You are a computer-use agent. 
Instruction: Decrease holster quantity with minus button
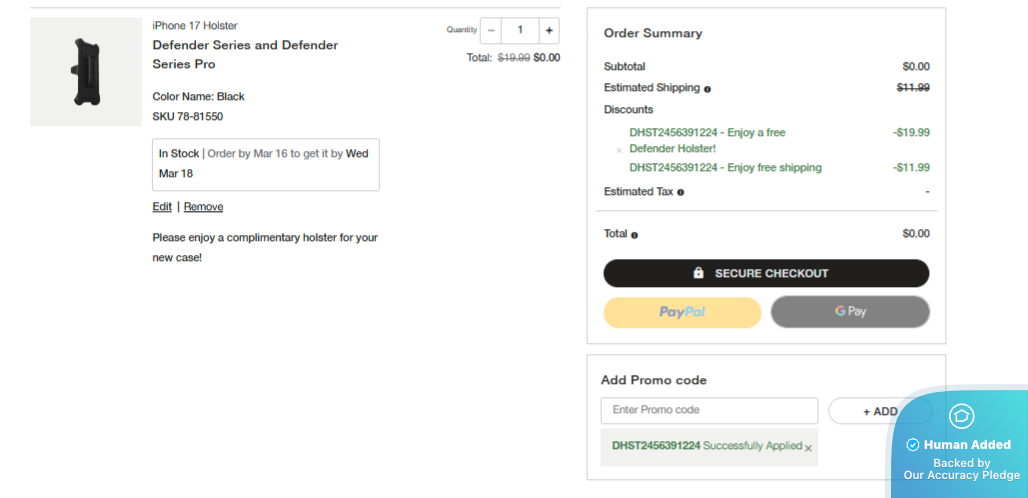pos(491,31)
